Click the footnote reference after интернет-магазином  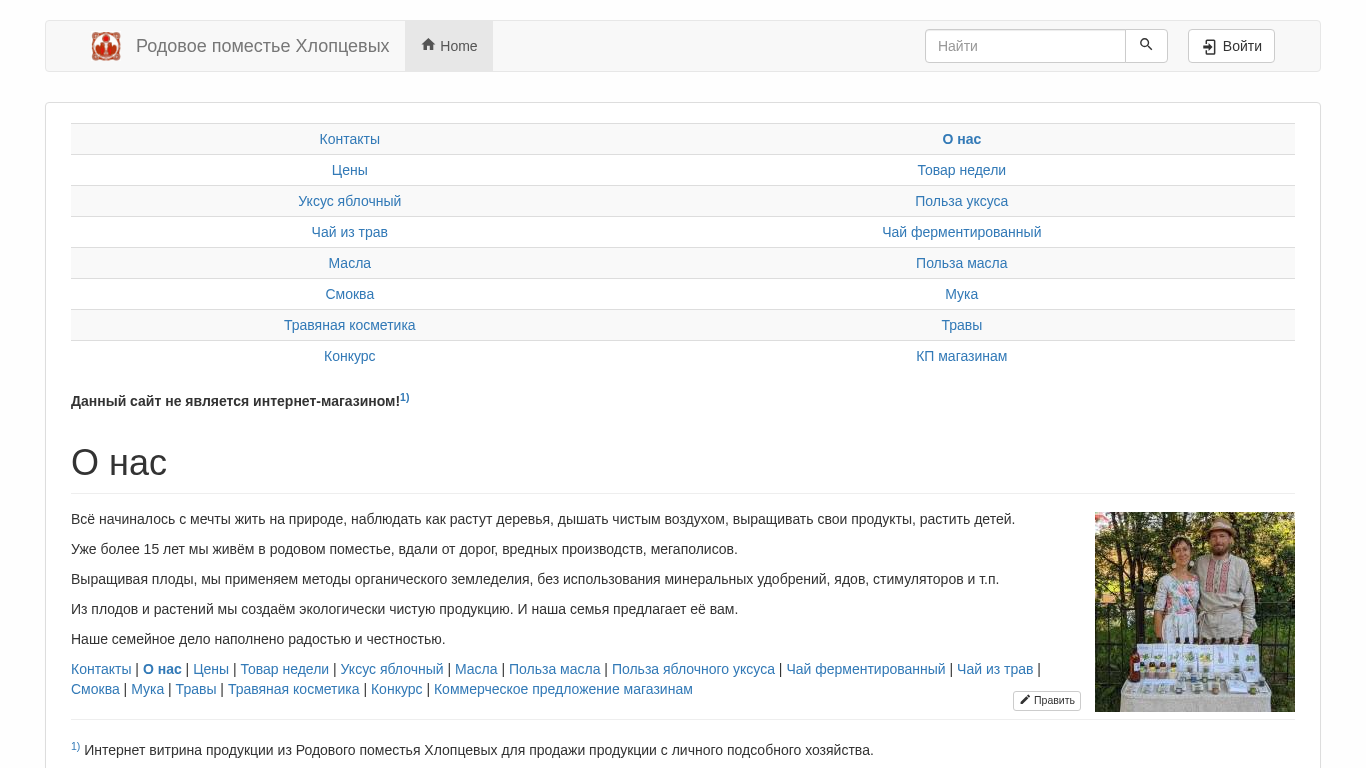click(405, 398)
